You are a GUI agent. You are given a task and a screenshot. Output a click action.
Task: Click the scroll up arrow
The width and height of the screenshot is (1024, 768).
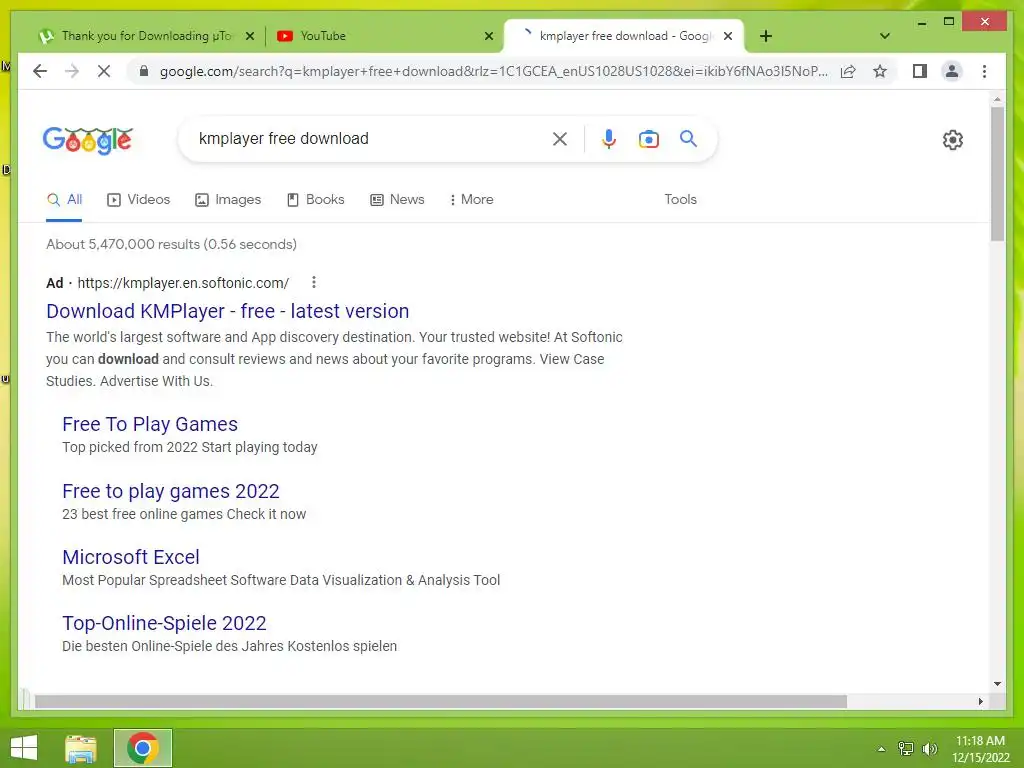click(x=997, y=99)
